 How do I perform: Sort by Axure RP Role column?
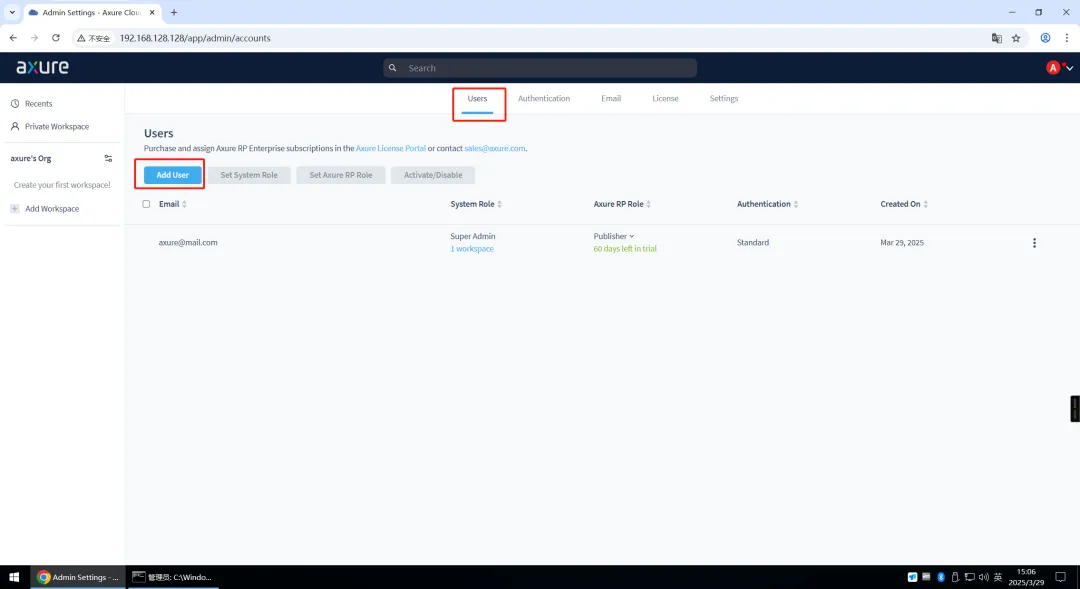click(622, 204)
